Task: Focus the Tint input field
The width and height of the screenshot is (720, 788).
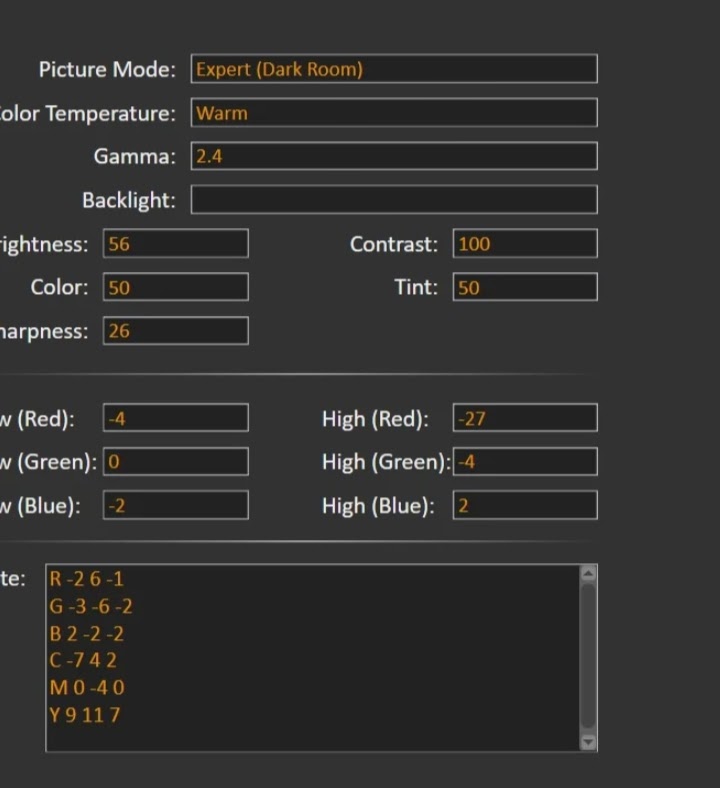Action: (525, 288)
